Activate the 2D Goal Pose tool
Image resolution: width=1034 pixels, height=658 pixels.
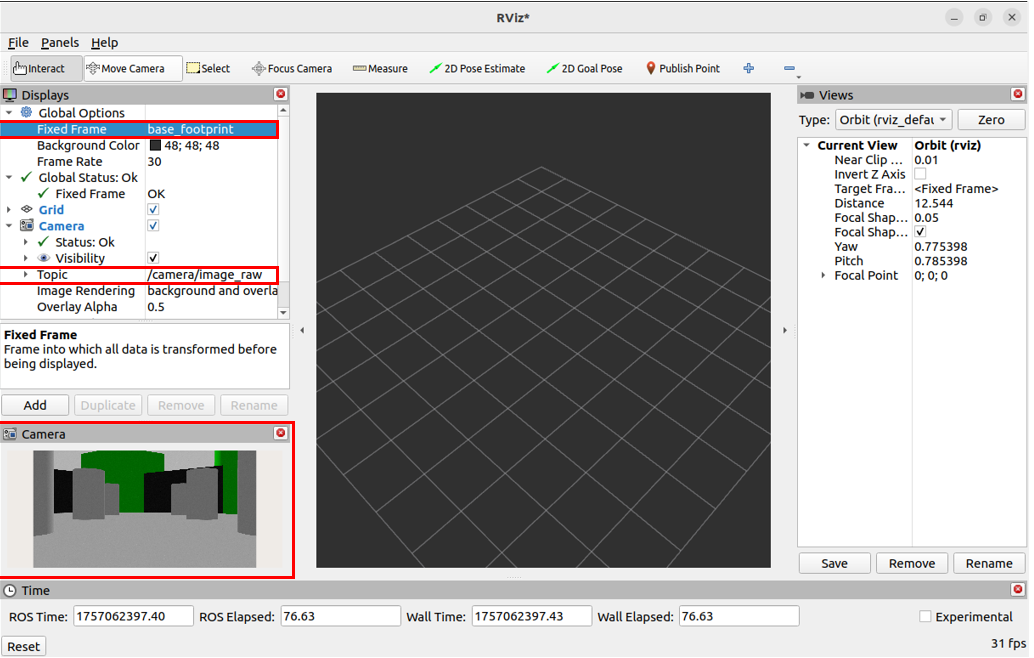click(585, 68)
